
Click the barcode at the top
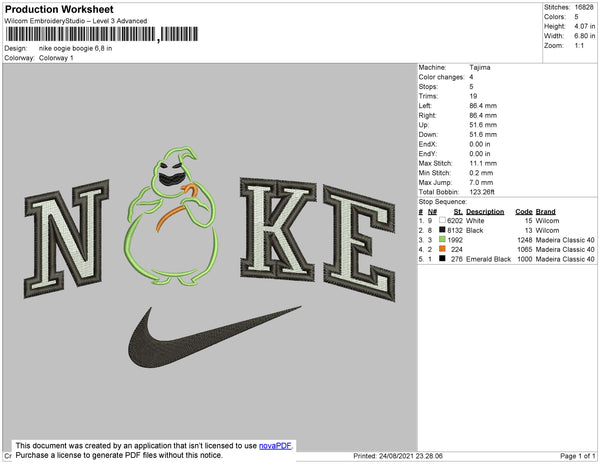(102, 34)
